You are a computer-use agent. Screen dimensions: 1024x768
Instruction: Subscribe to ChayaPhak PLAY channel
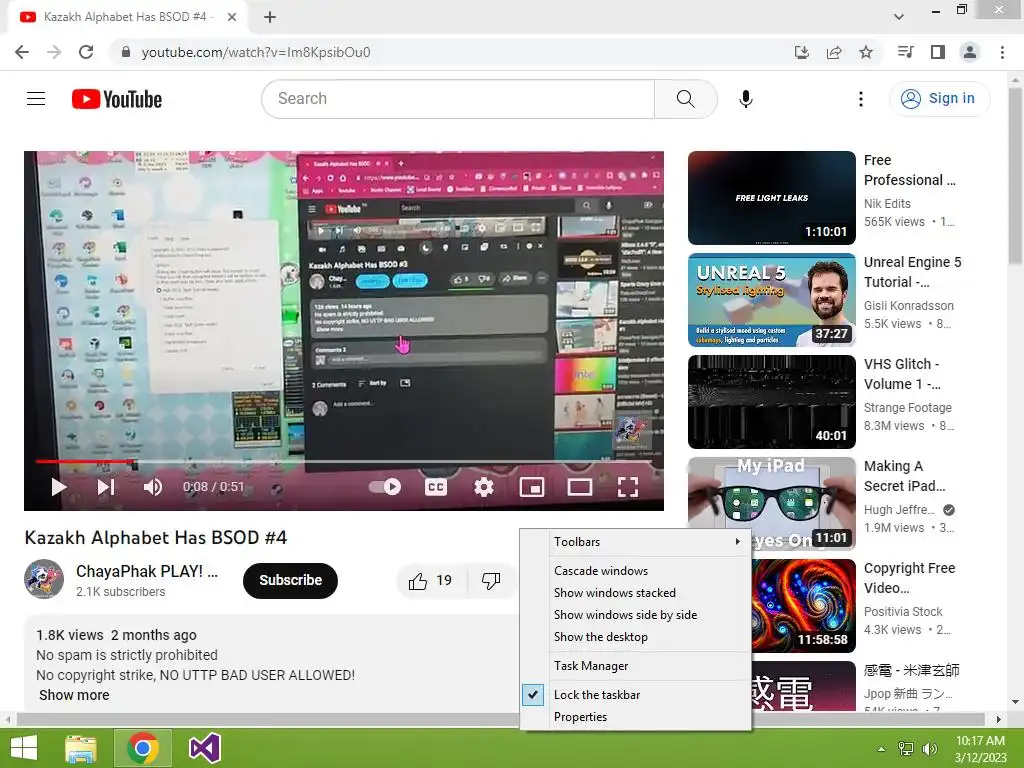coord(290,580)
